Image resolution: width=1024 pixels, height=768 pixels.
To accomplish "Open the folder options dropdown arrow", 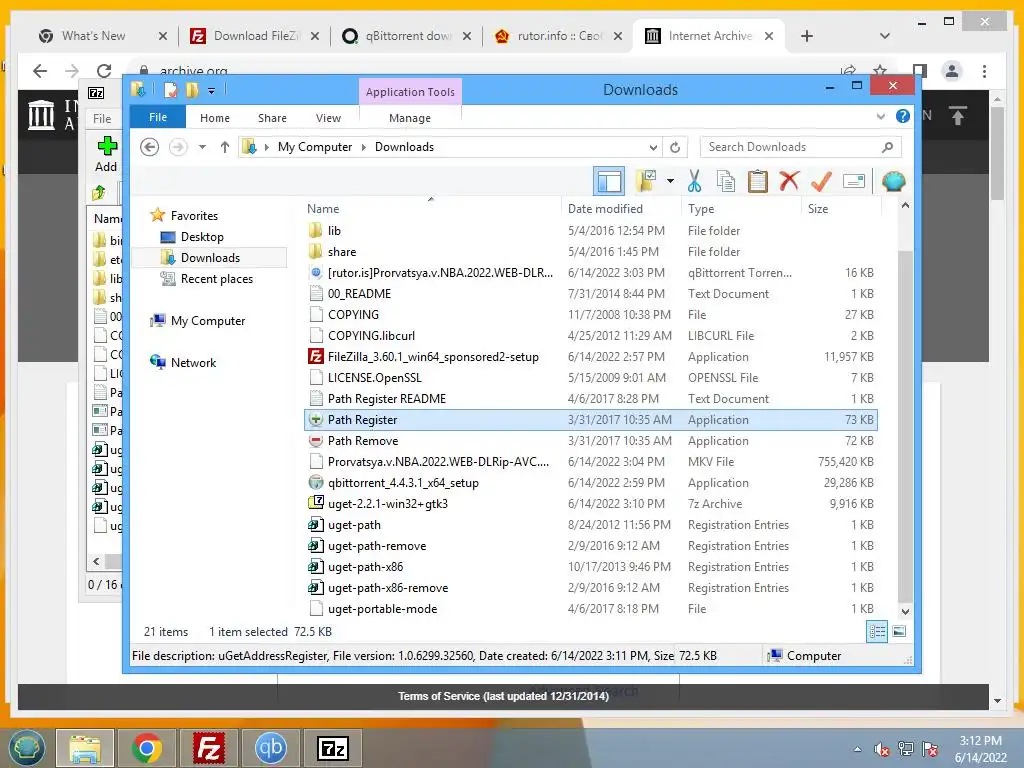I will click(x=670, y=181).
